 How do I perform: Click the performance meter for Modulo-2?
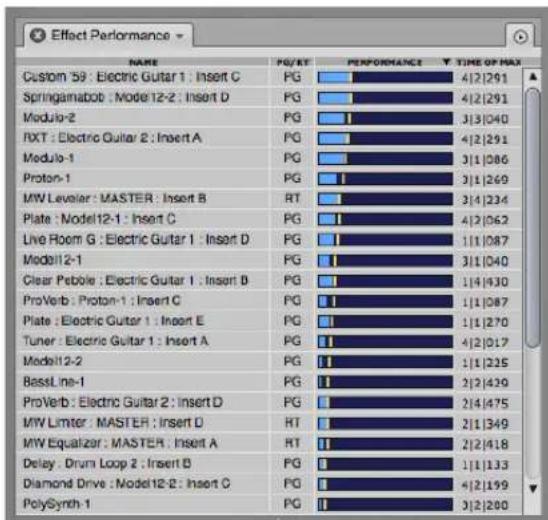click(x=385, y=118)
